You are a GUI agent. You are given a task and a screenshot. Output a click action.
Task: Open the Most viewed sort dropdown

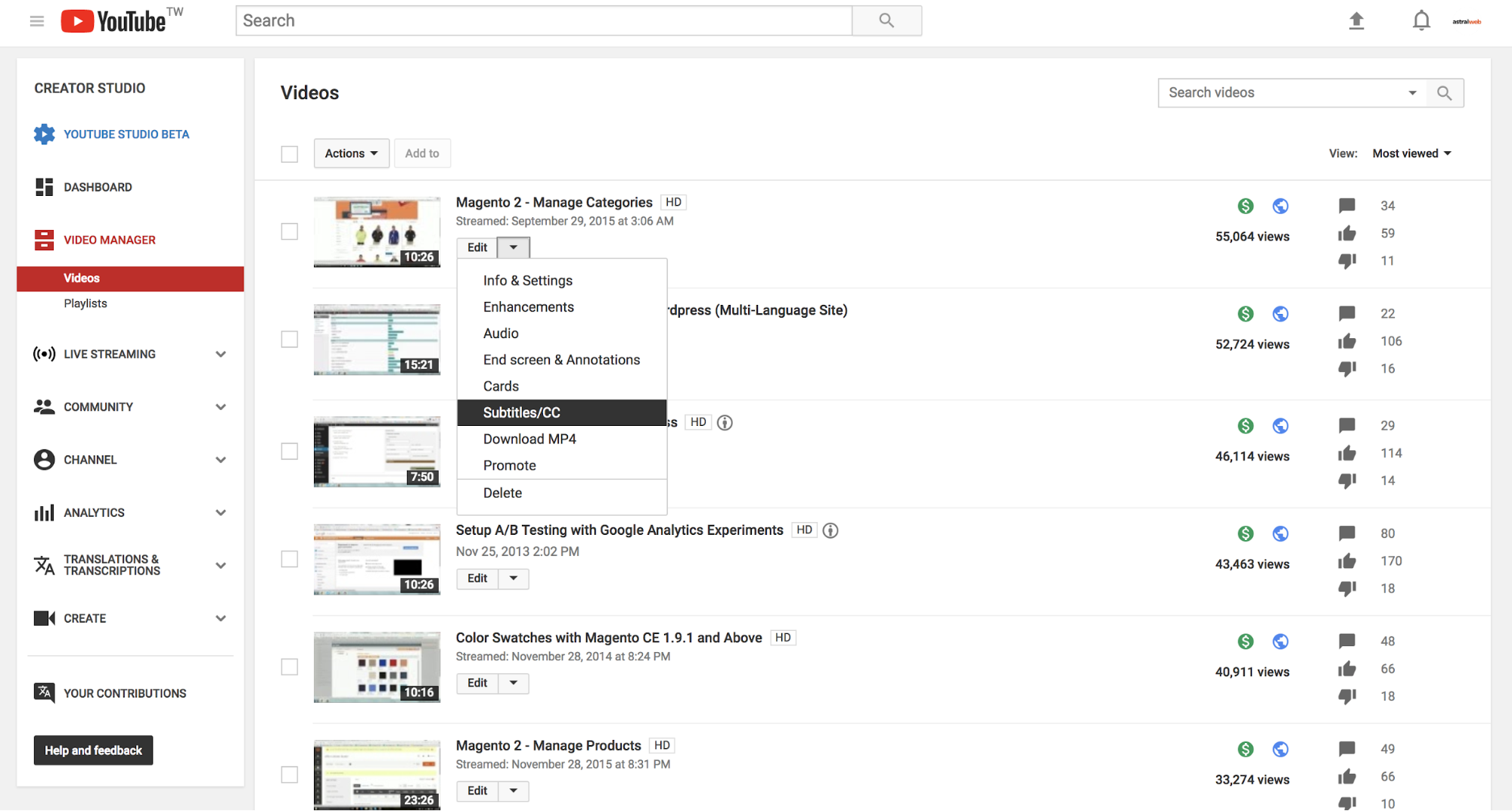pos(1411,153)
